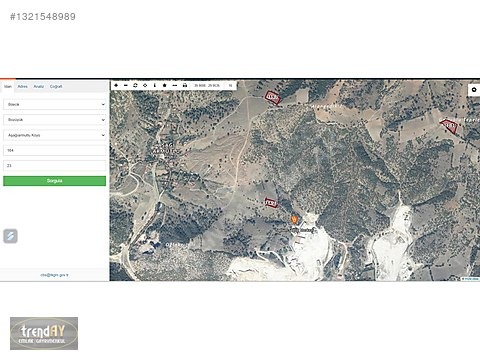The width and height of the screenshot is (480, 360).
Task: Select the info (i) tool
Action: coord(155,85)
